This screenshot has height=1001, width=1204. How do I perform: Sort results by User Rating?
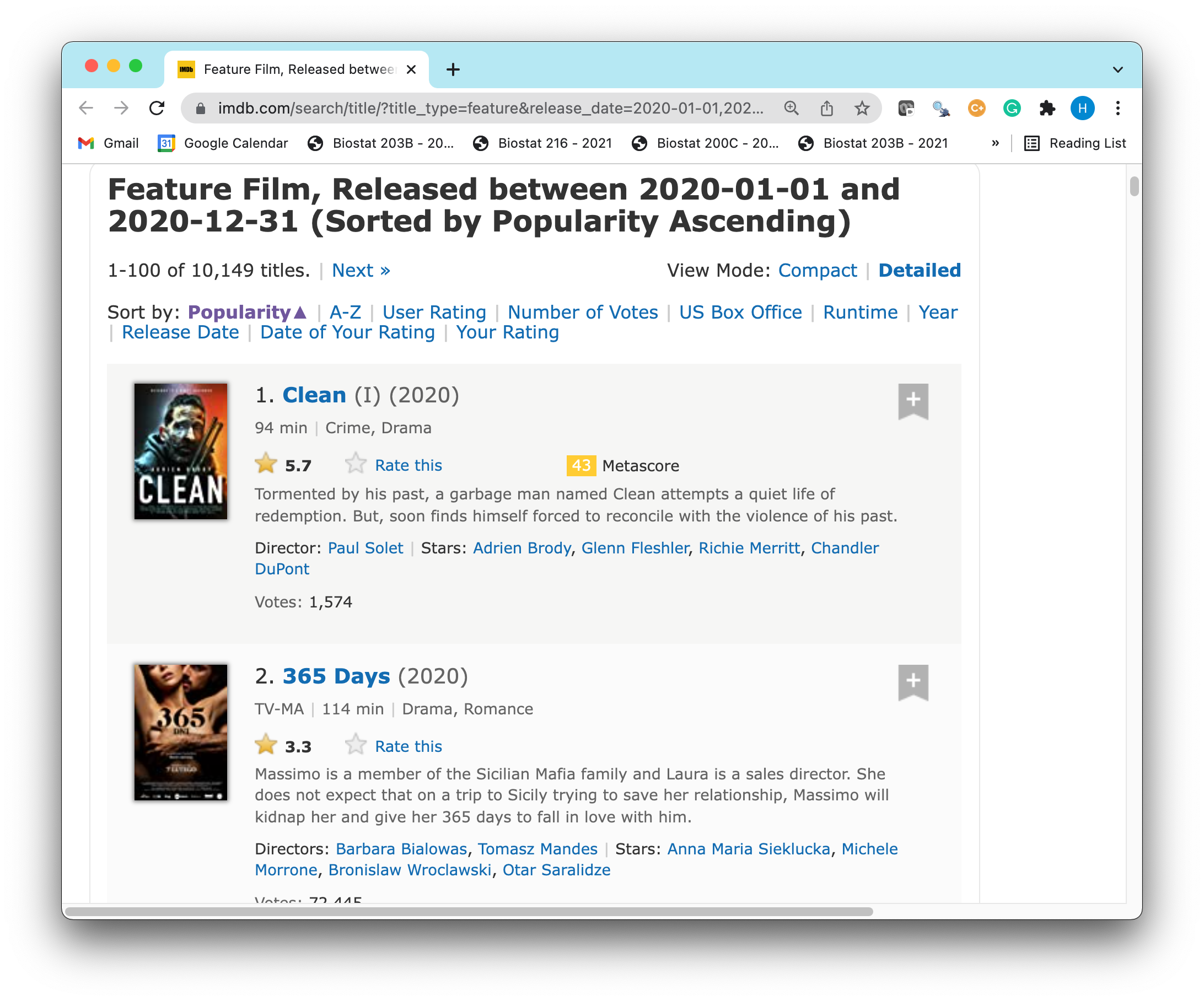point(434,313)
